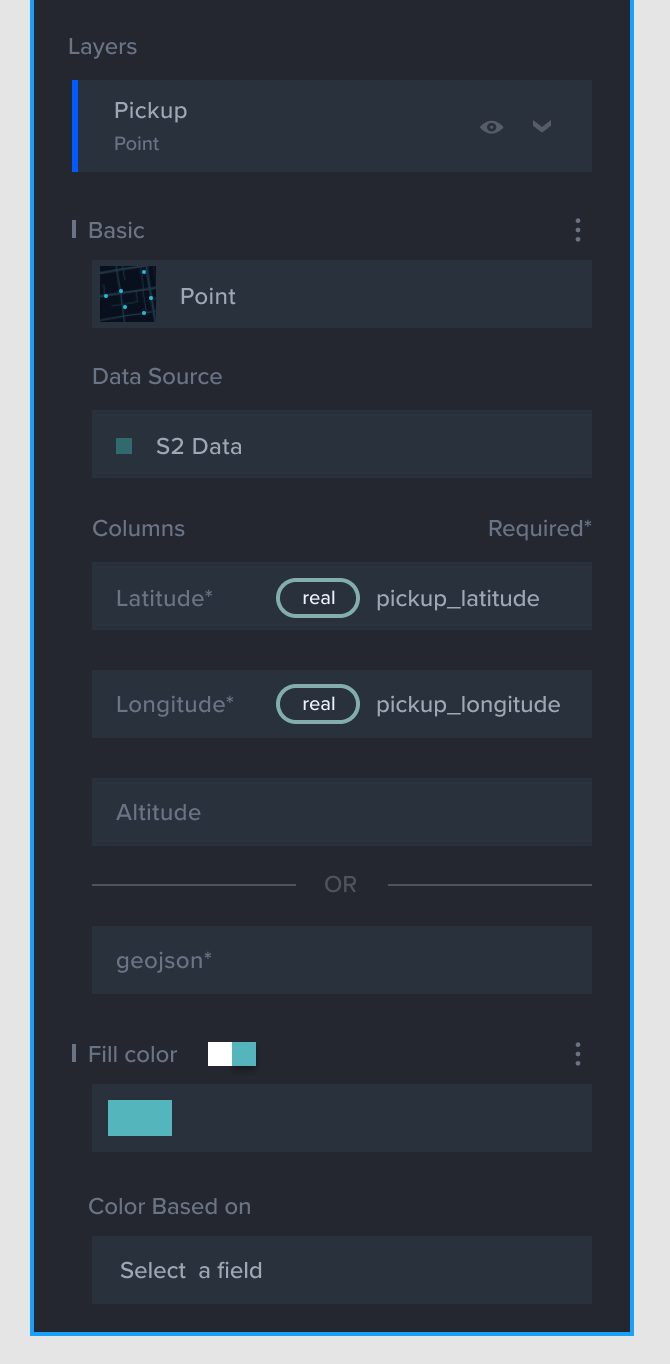Open the Select a field dropdown
Screen dimensions: 670x1364
pyautogui.click(x=342, y=1270)
